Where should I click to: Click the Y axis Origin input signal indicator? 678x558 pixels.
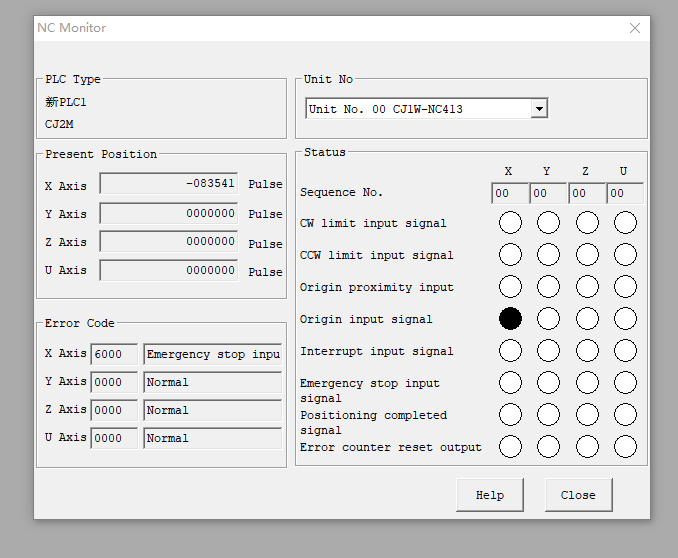pyautogui.click(x=548, y=319)
